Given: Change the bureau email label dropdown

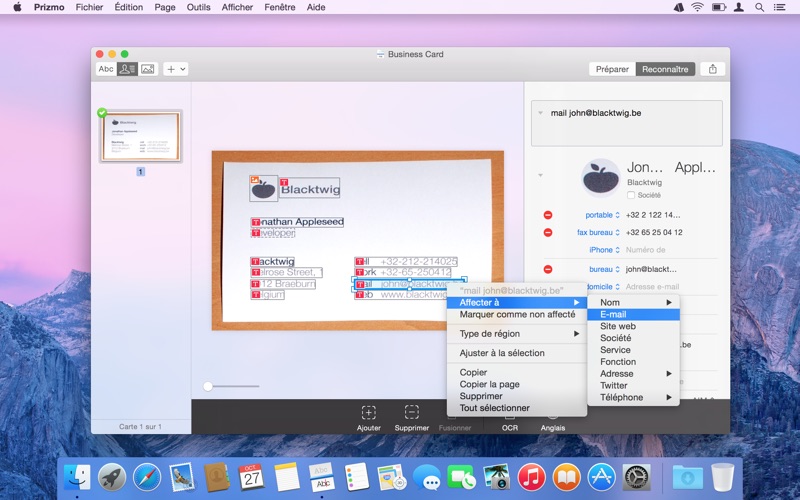Looking at the screenshot, I should point(604,269).
